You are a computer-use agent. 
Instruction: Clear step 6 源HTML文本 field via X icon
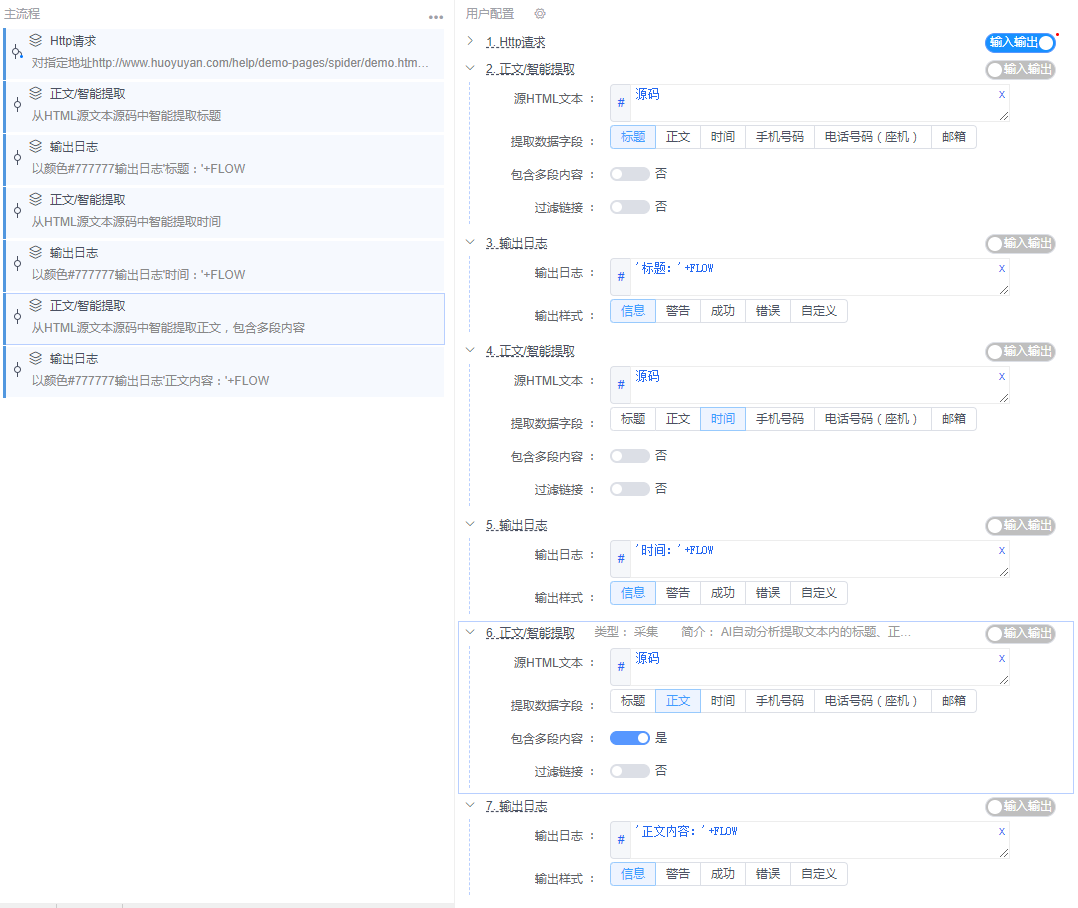point(1001,658)
